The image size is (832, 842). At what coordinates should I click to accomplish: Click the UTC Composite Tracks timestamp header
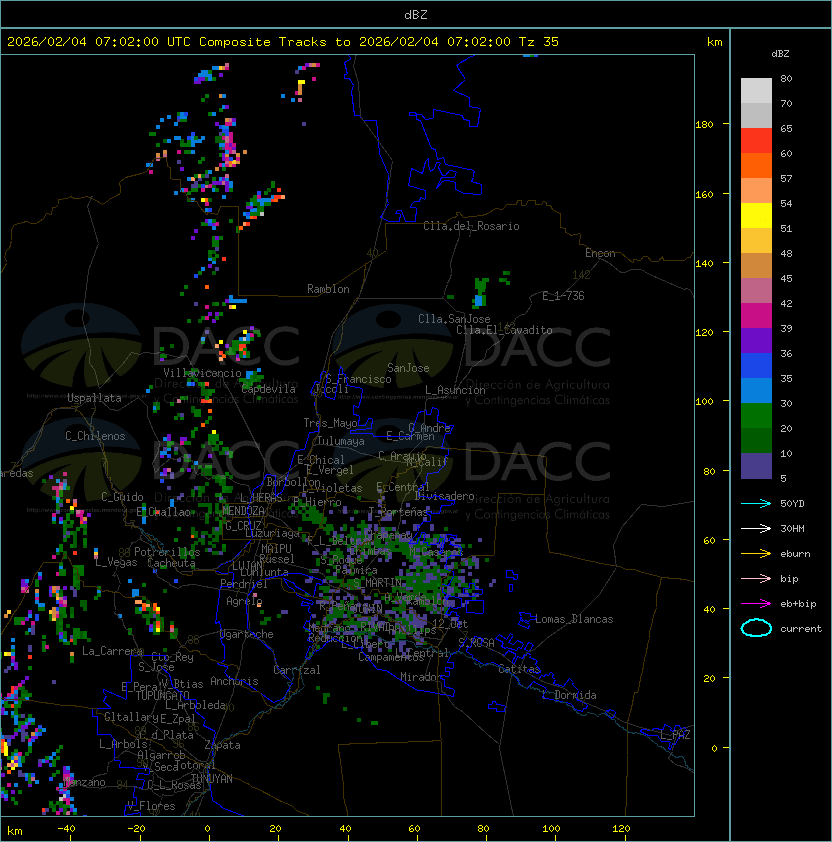(283, 42)
